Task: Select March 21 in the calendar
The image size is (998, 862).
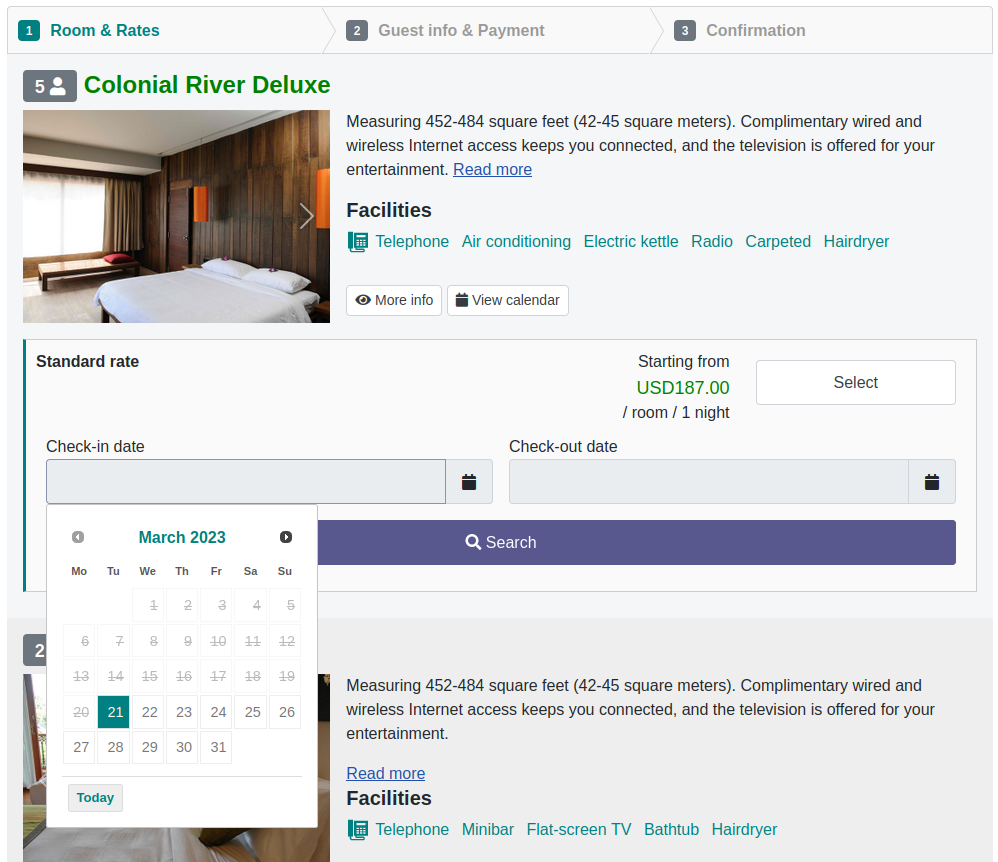Action: click(x=115, y=713)
